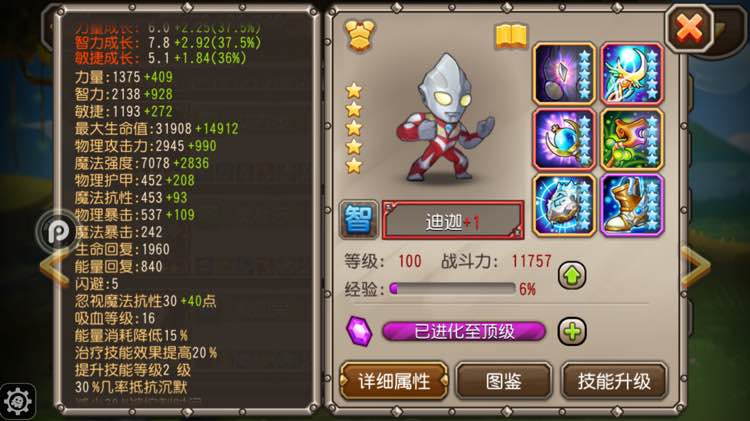
Task: Go to next hero with right arrow
Action: 695,267
